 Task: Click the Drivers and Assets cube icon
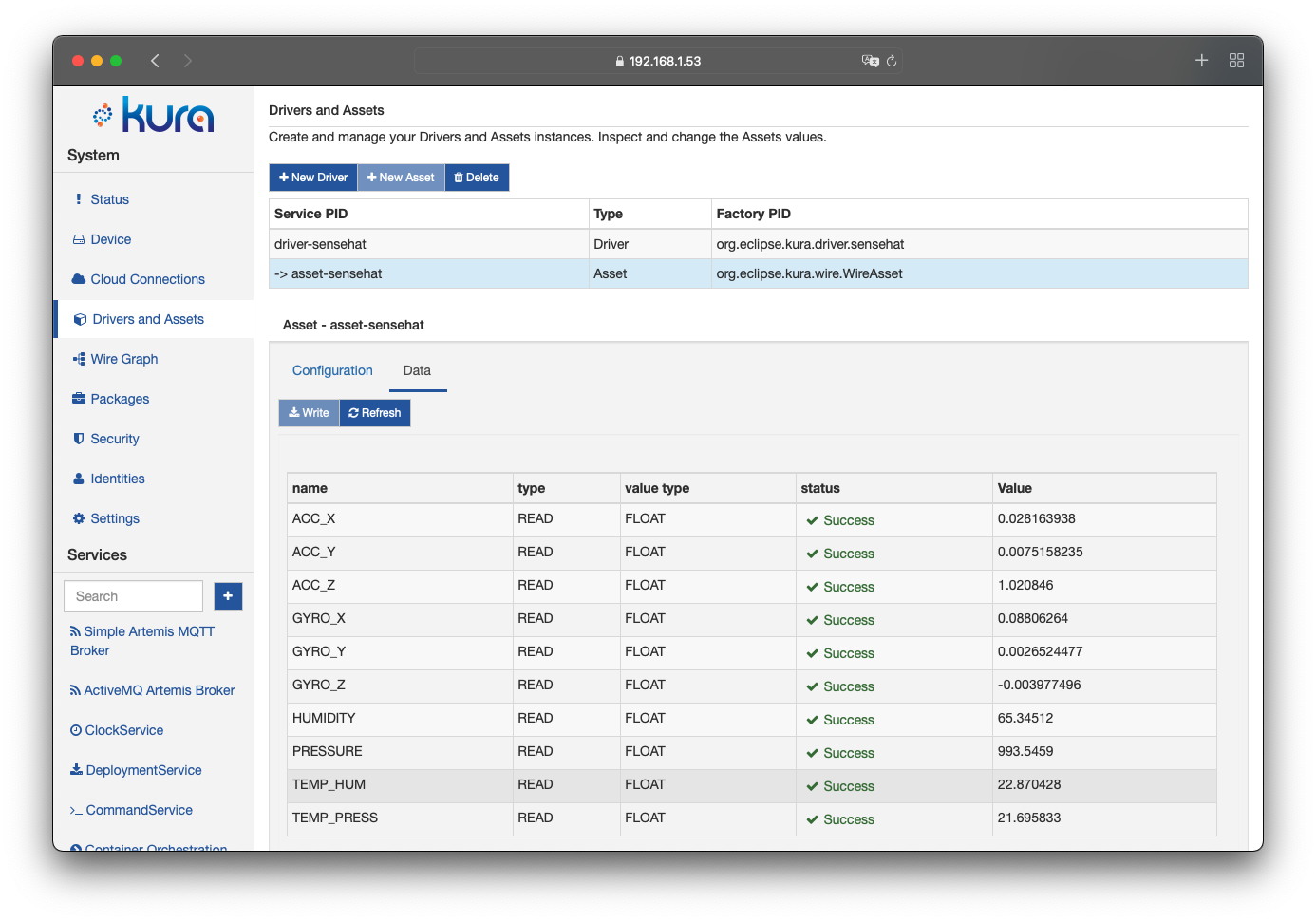tap(81, 319)
